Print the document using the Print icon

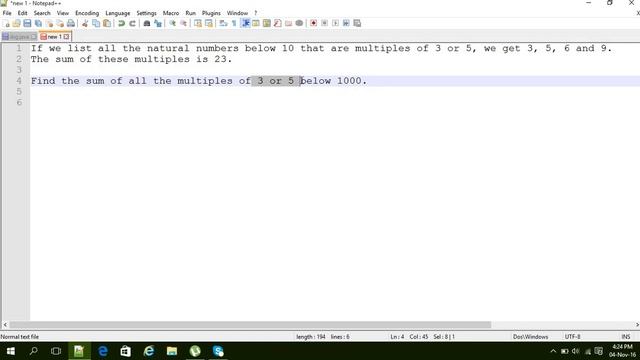71,23
